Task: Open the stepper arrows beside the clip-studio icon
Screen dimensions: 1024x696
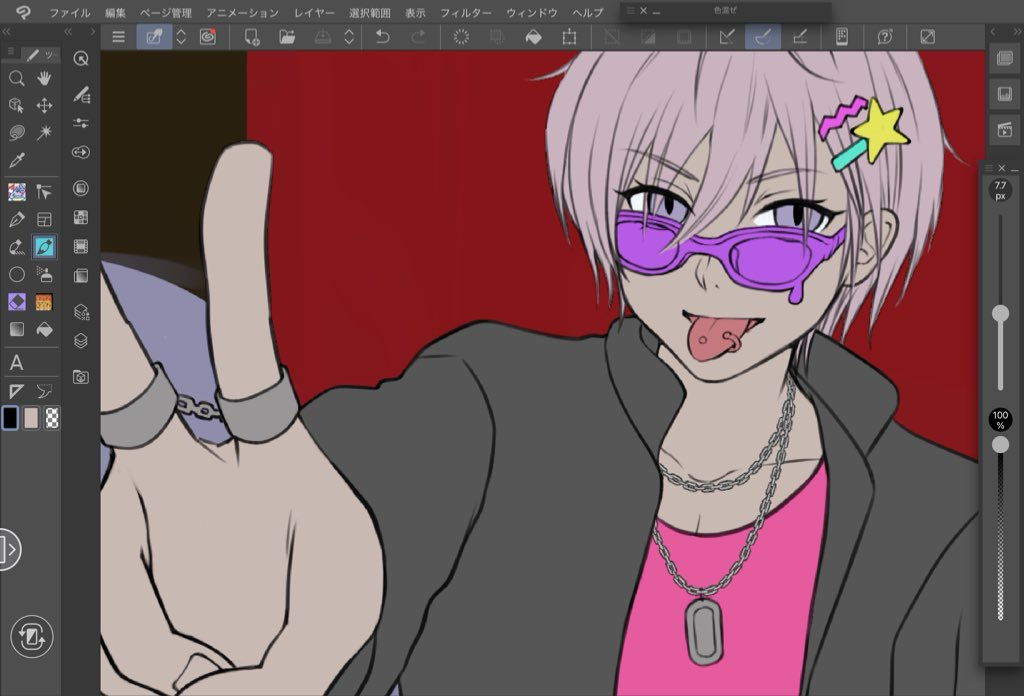Action: point(181,37)
